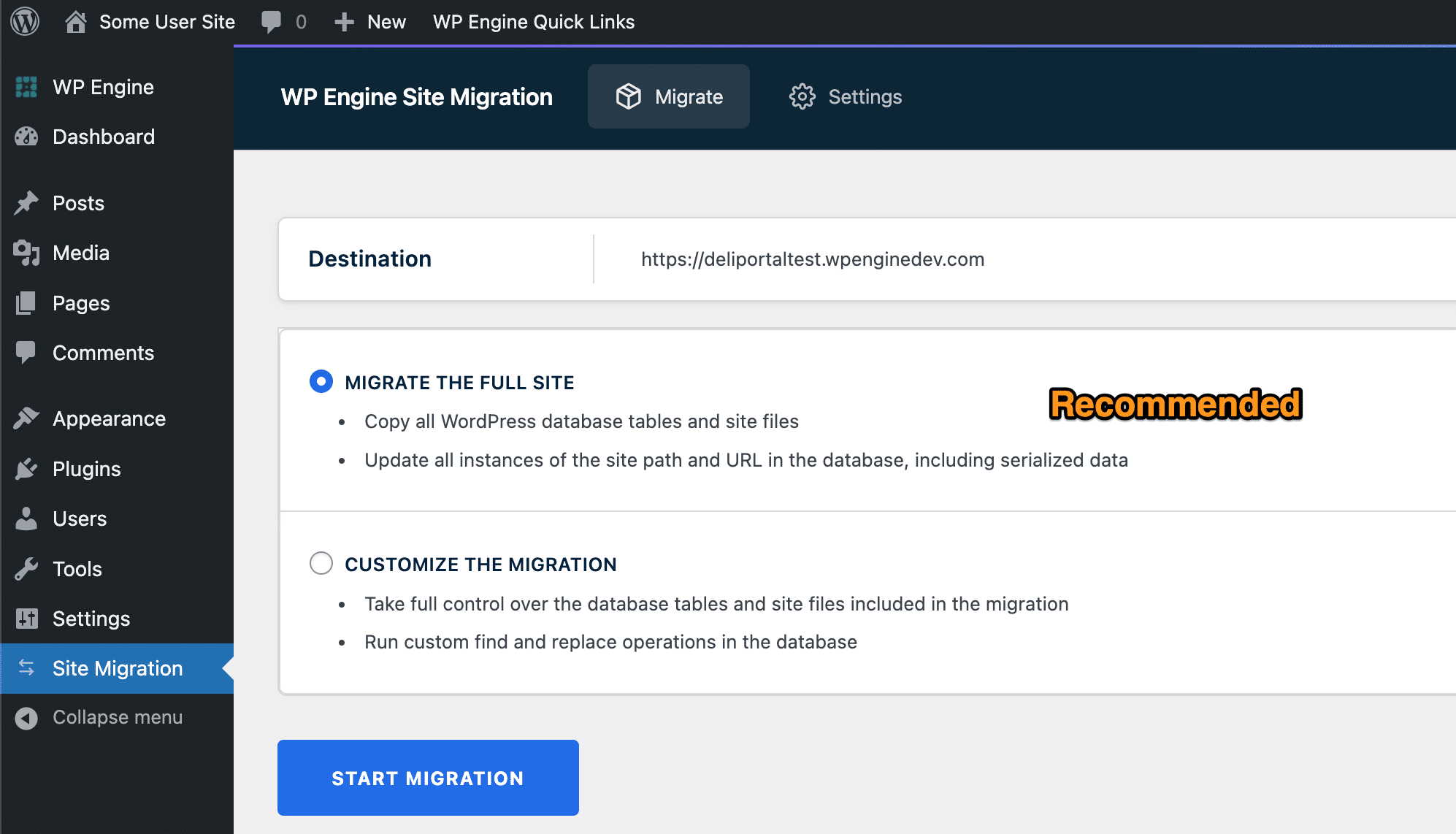
Task: Open WP Engine Quick Links
Action: click(534, 21)
